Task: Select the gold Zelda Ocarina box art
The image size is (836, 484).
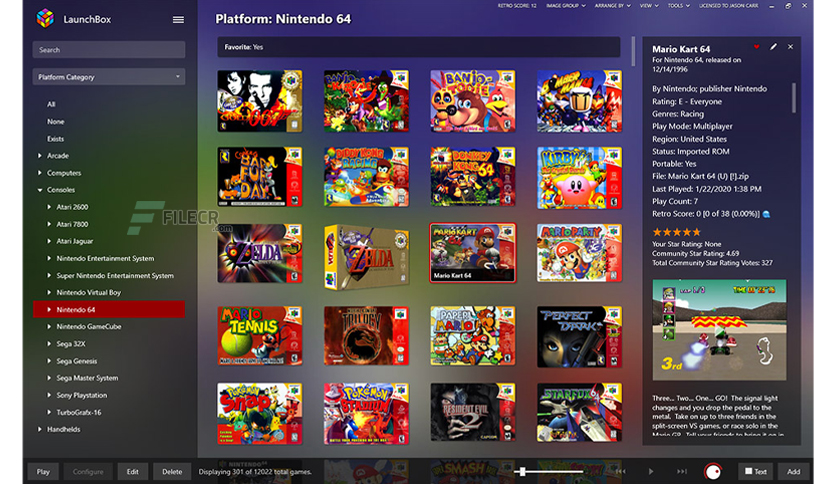Action: tap(366, 257)
